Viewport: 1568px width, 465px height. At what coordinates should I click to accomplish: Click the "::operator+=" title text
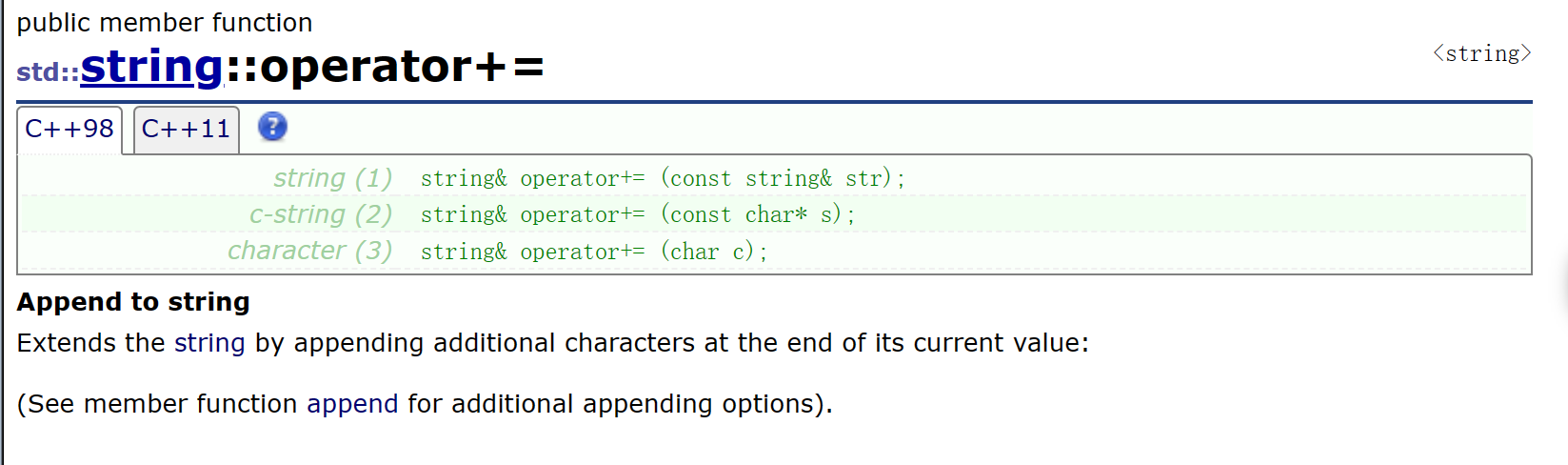[385, 67]
